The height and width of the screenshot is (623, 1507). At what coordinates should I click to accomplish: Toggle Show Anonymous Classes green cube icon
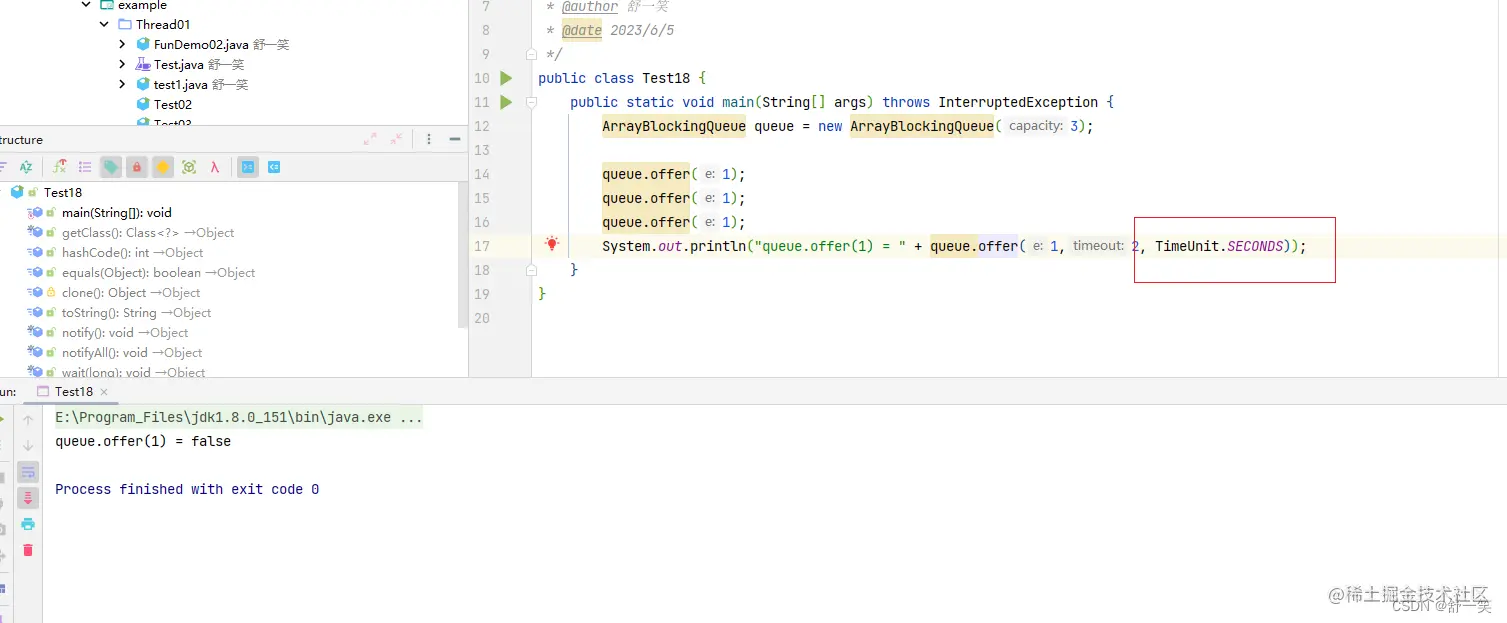coord(189,167)
